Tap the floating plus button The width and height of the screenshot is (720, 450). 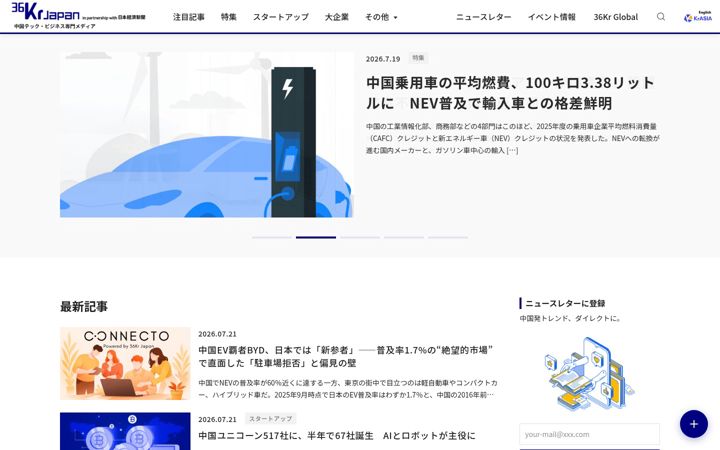[693, 424]
